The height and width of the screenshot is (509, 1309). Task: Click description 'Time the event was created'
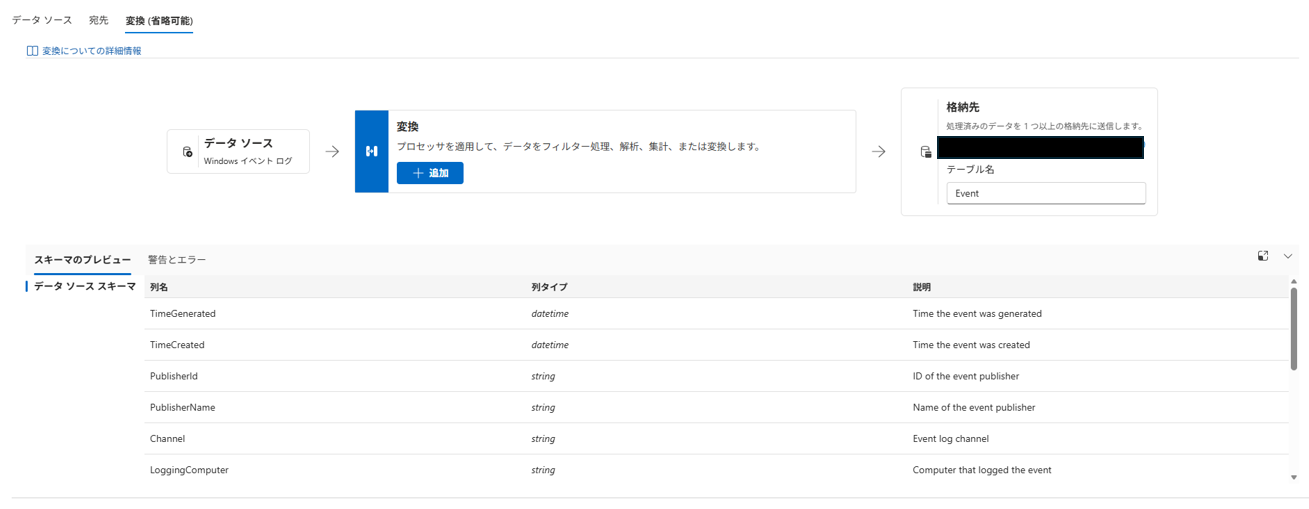pos(971,345)
